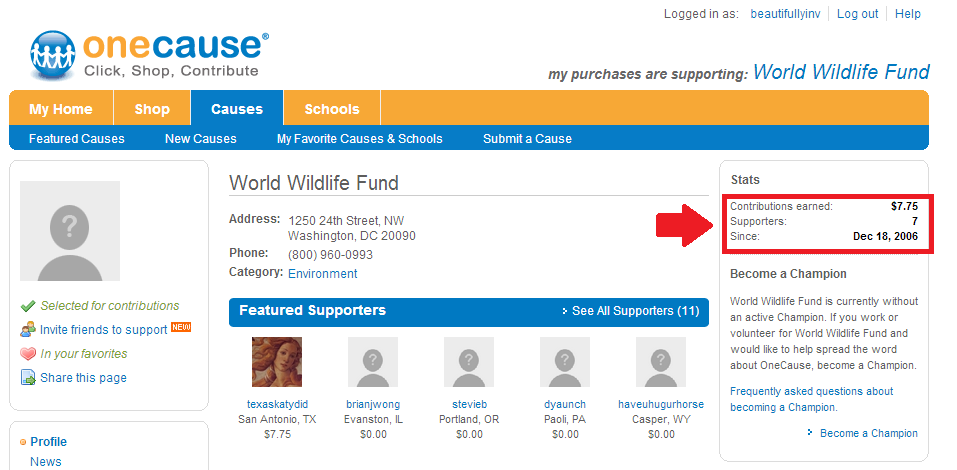Select the Profile item in the sidebar
This screenshot has height=470, width=957.
[x=48, y=442]
